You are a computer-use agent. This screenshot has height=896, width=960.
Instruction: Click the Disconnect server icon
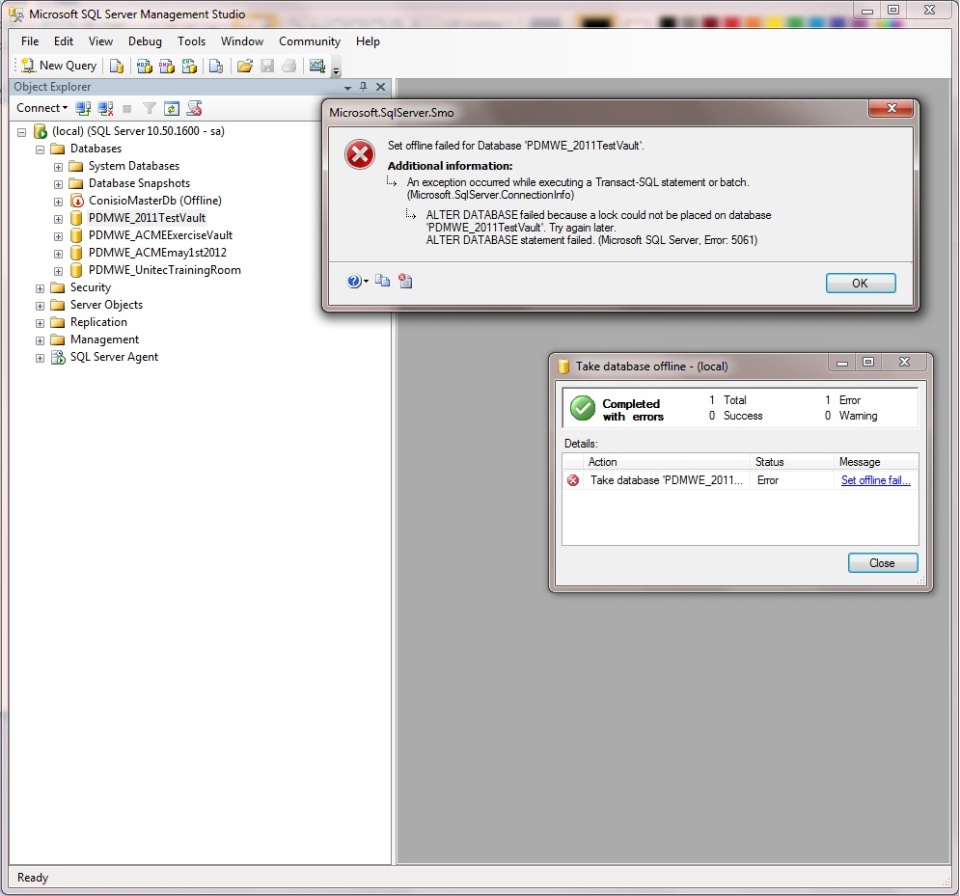105,108
